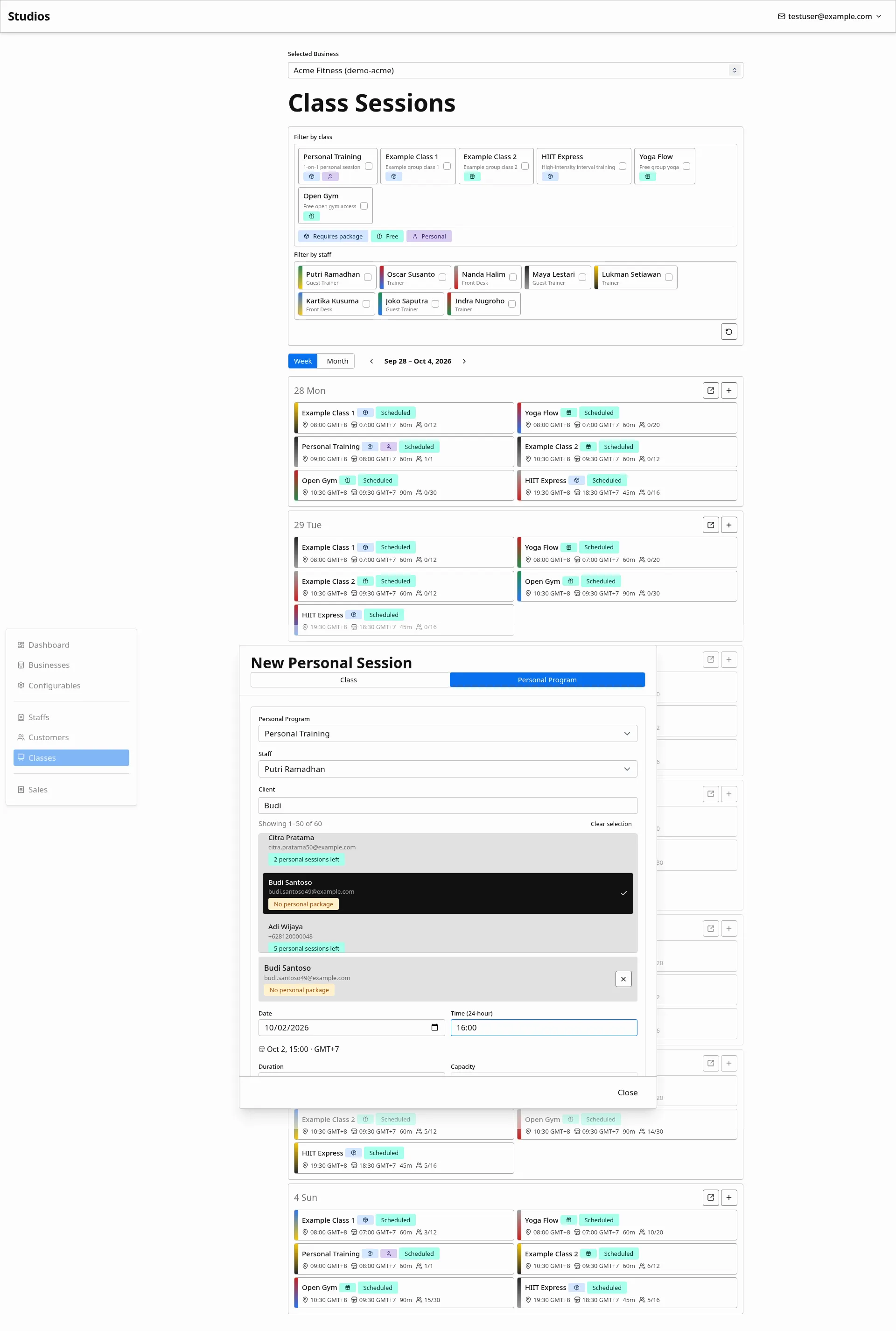Open Businesses in the sidebar
896x1331 pixels.
(71, 665)
